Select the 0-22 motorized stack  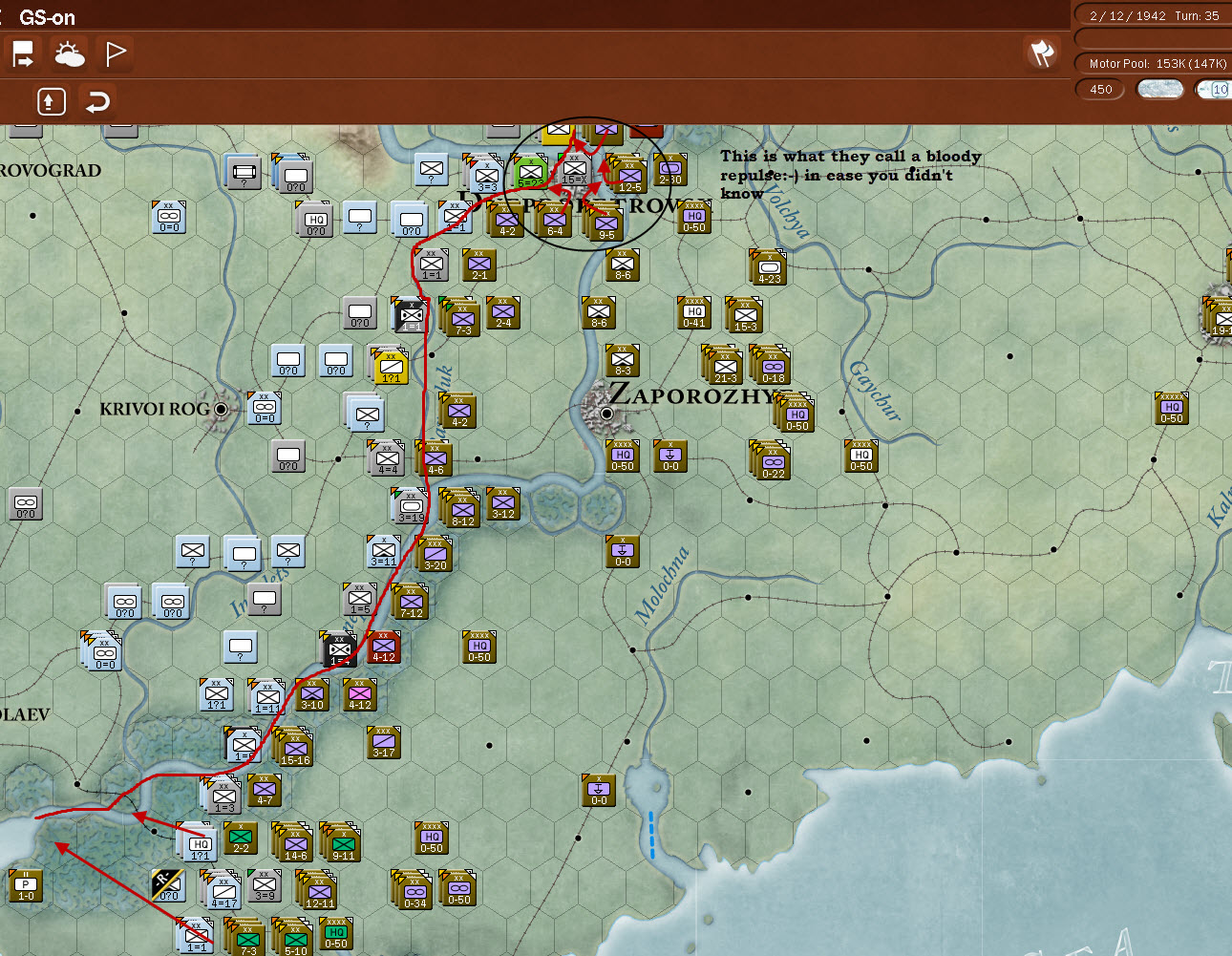(x=773, y=462)
